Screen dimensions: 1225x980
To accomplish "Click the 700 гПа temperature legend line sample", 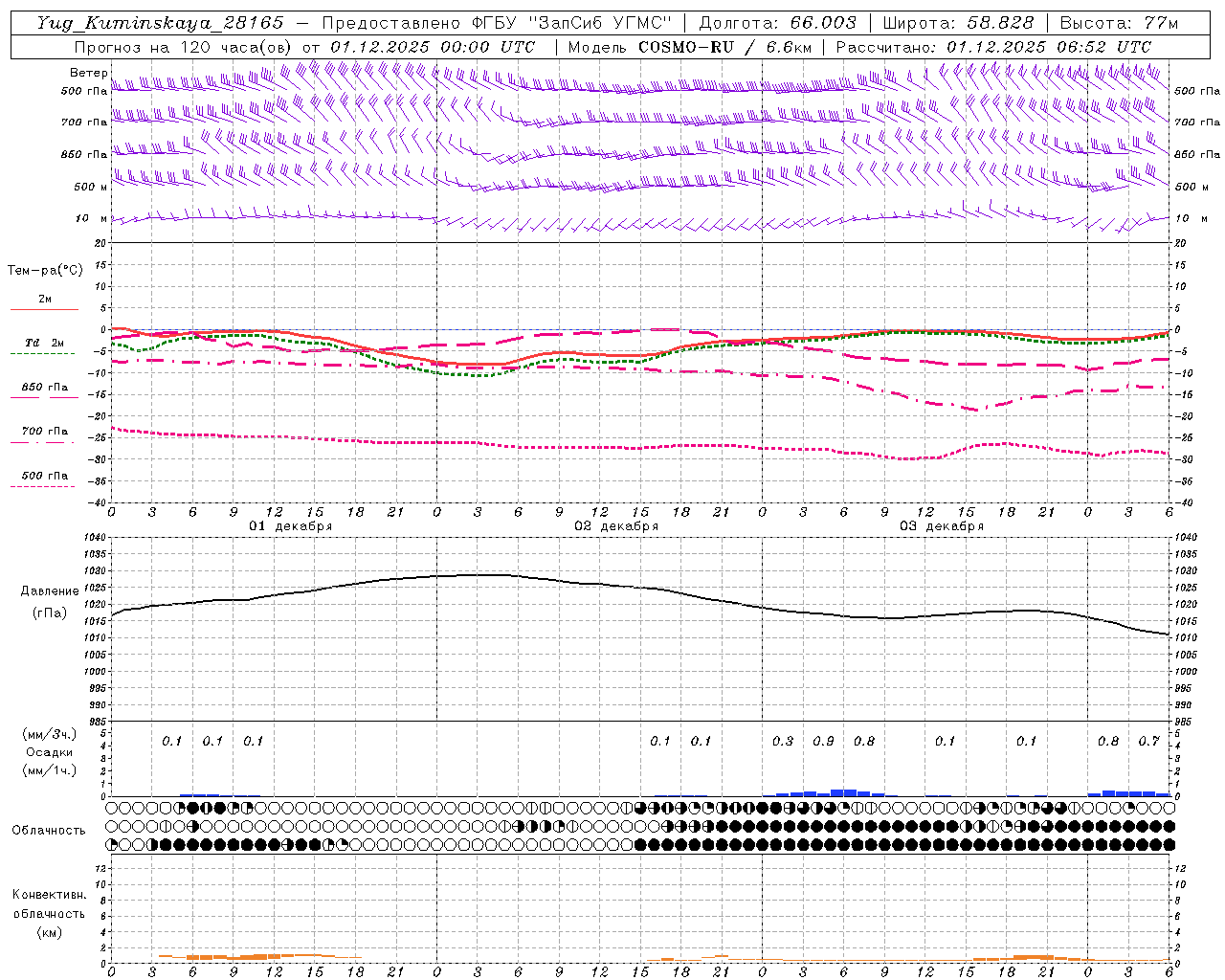I will (x=42, y=442).
